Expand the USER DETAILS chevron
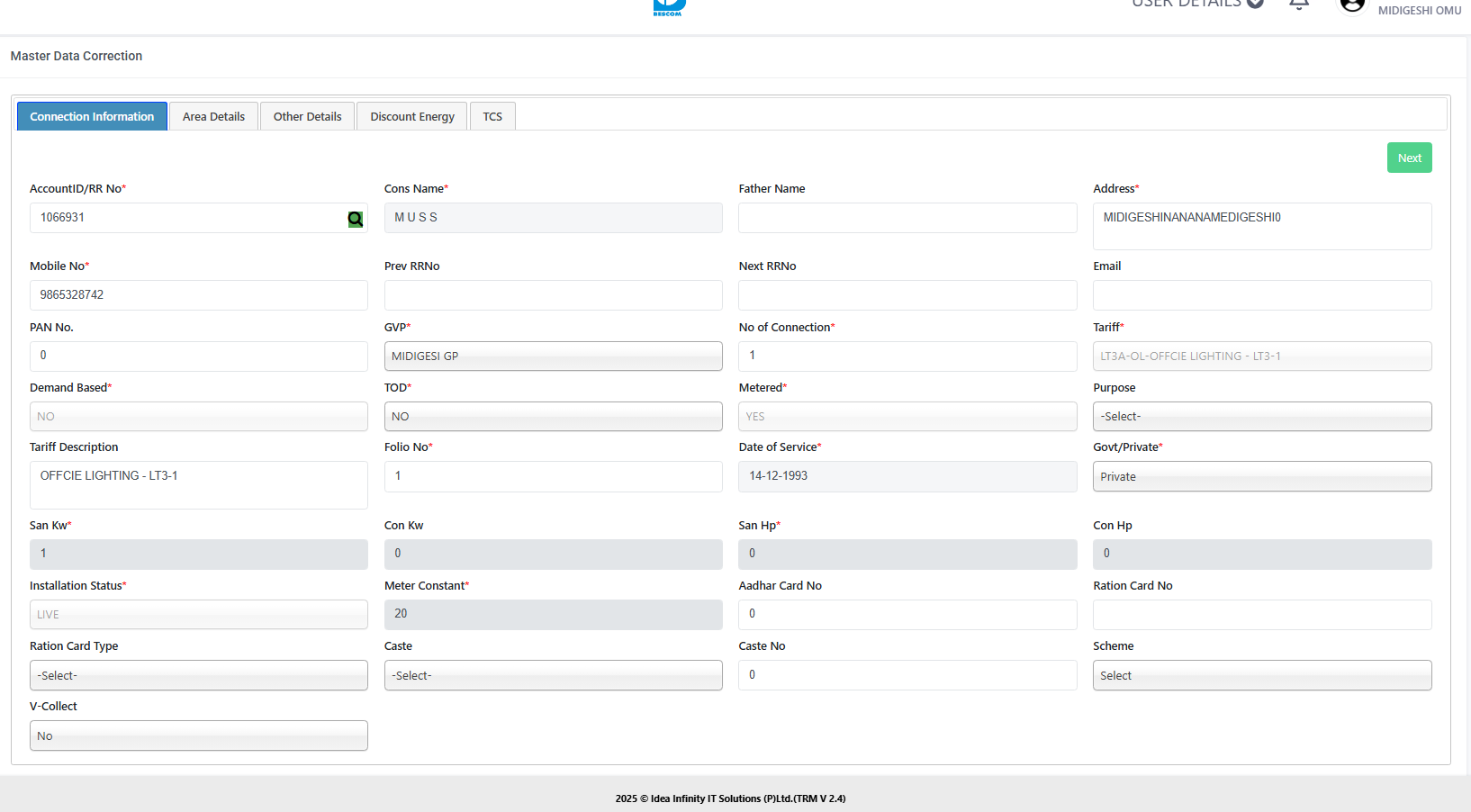1471x812 pixels. pyautogui.click(x=1255, y=4)
